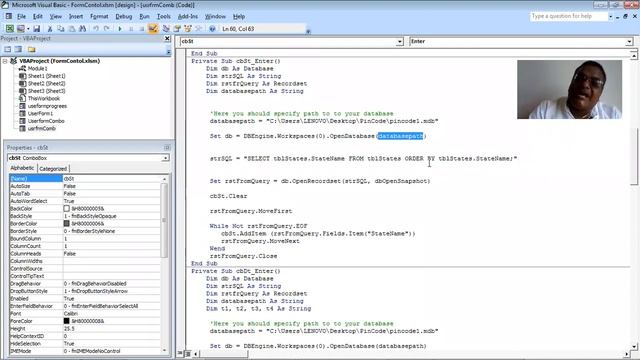Open the Properties Window toolbar icon

177,29
